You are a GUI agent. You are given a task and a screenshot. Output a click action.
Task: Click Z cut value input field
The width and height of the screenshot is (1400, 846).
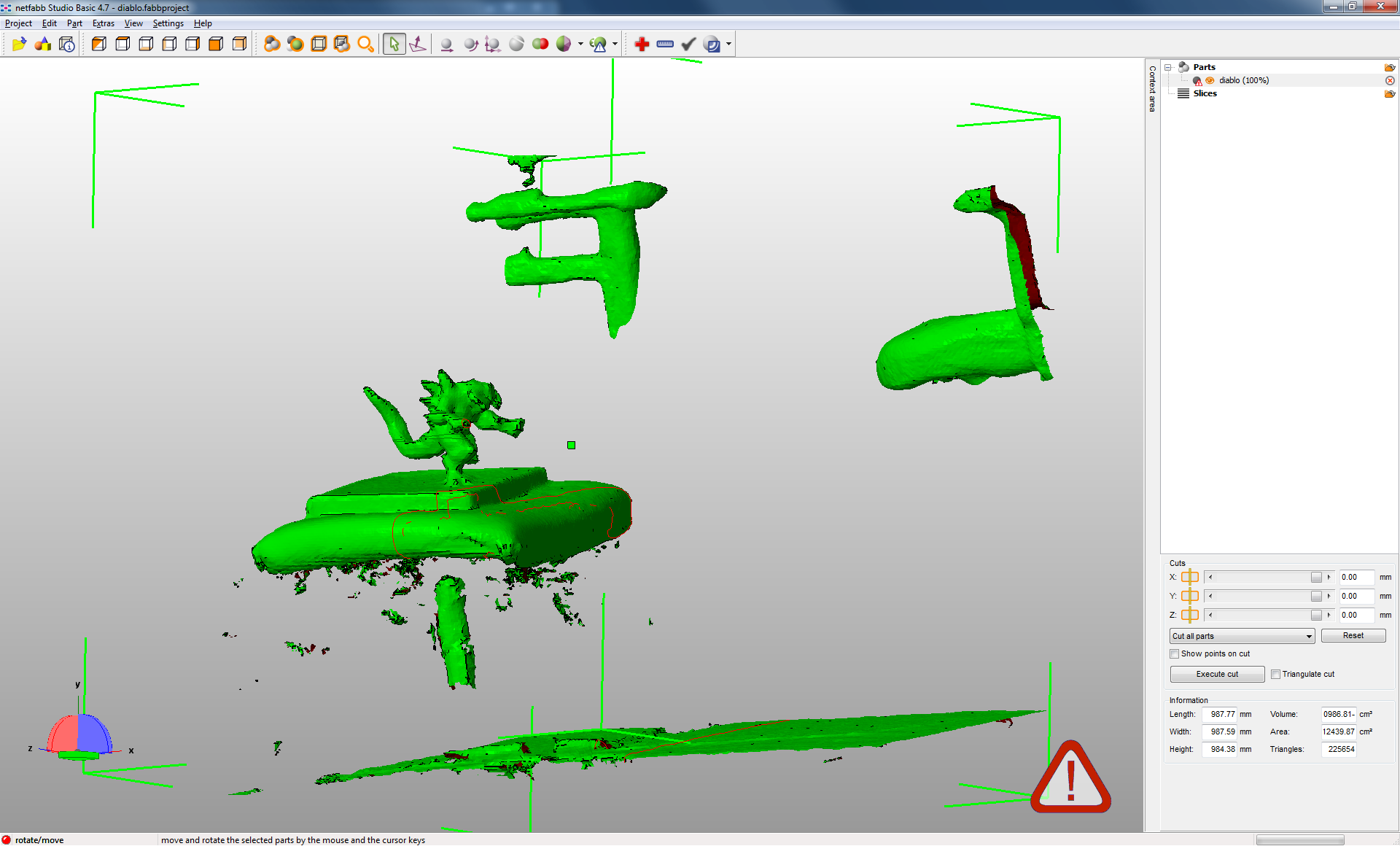(x=1356, y=615)
